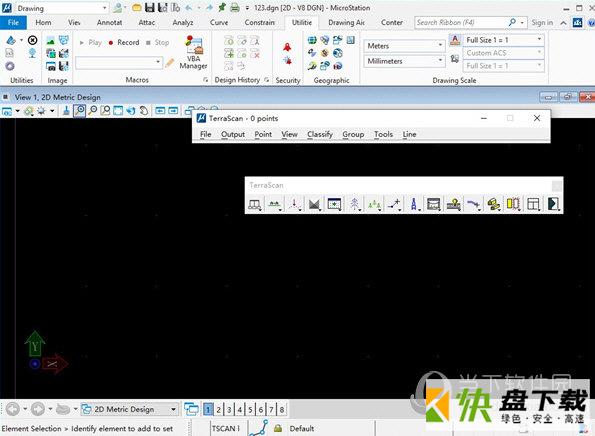
Task: Open the File backstage tab
Action: pyautogui.click(x=13, y=22)
